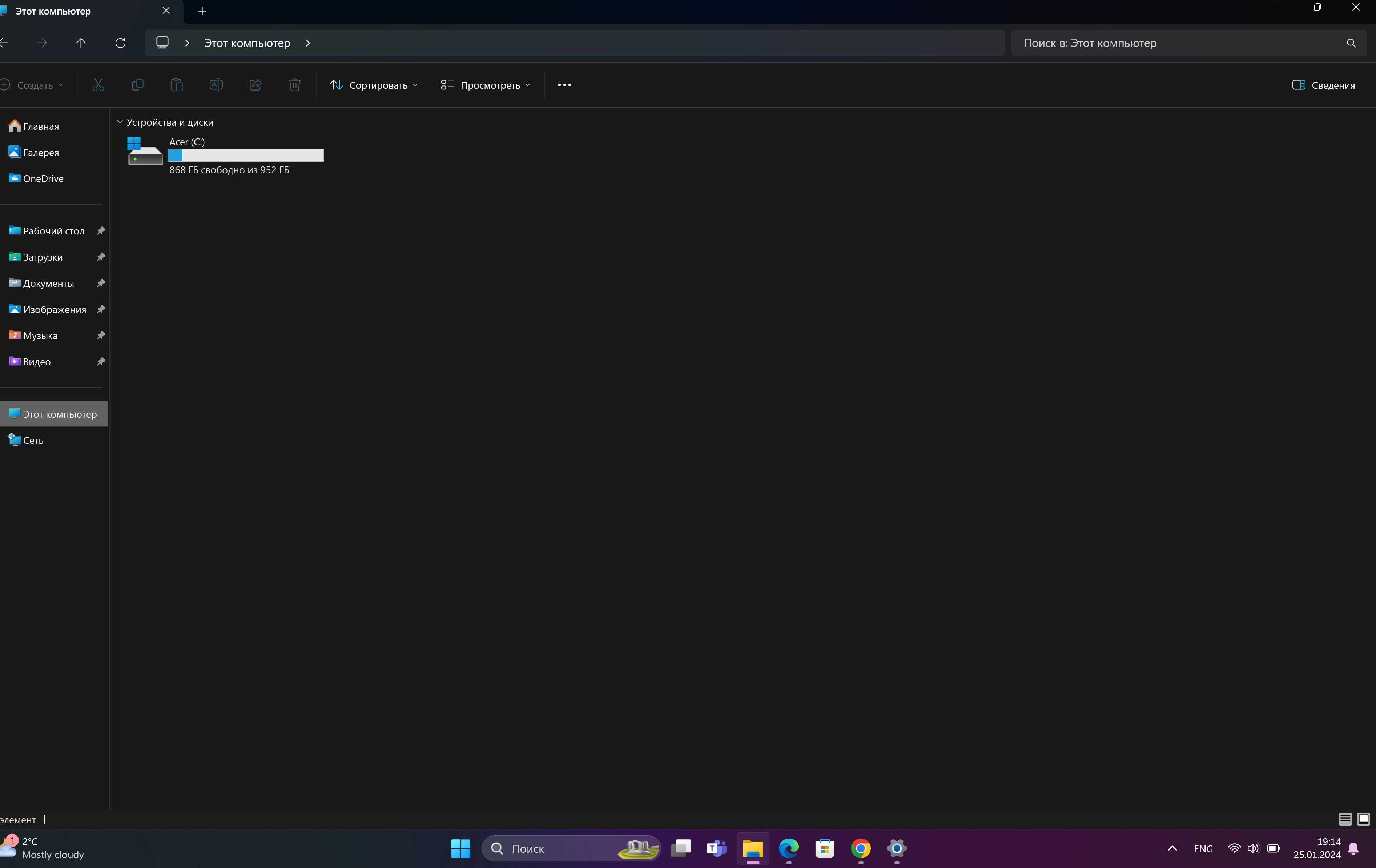Unpin Загрузки pin icon
Image resolution: width=1376 pixels, height=868 pixels.
[x=101, y=257]
